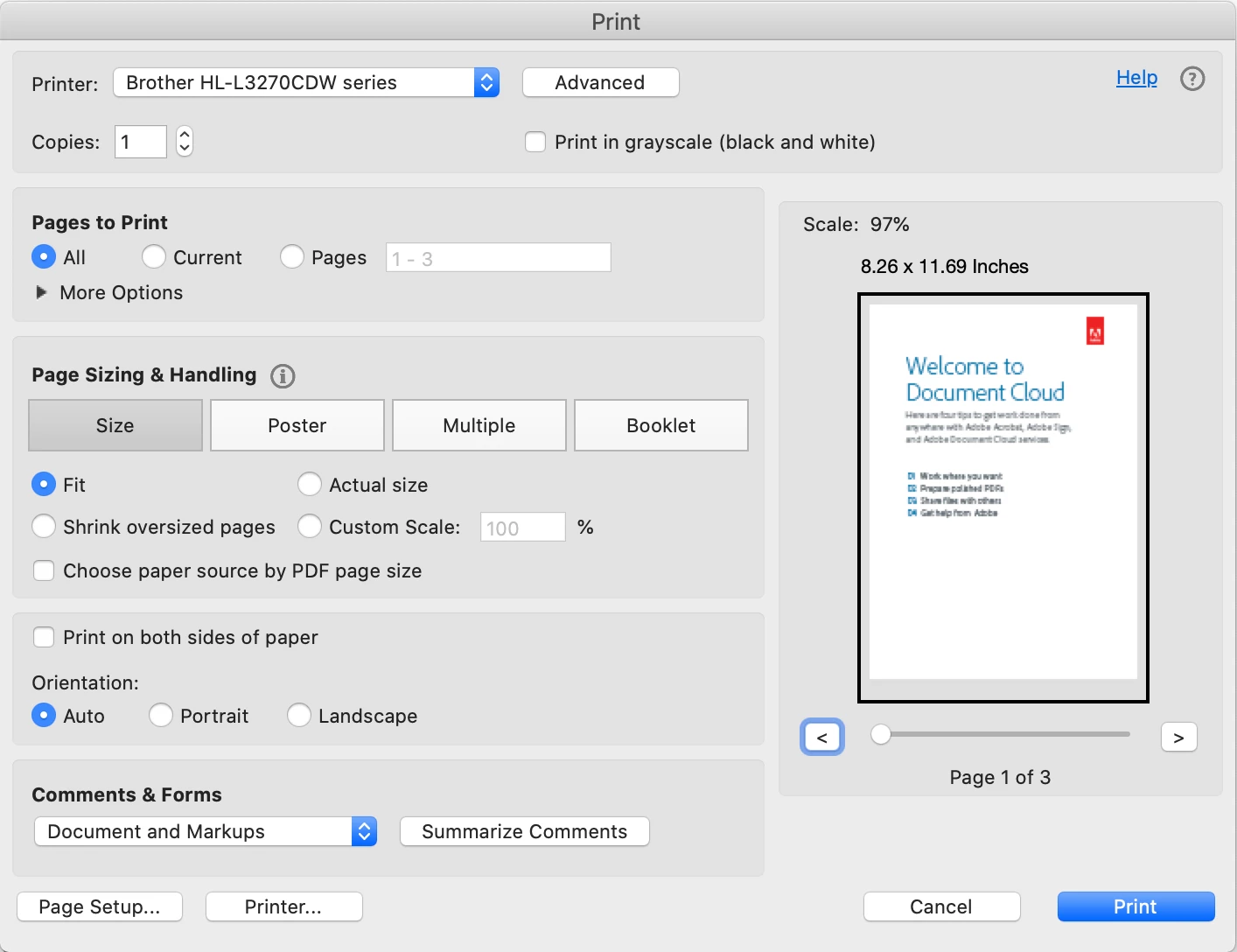The height and width of the screenshot is (952, 1237).
Task: Click into the Copies field
Action: pyautogui.click(x=141, y=142)
